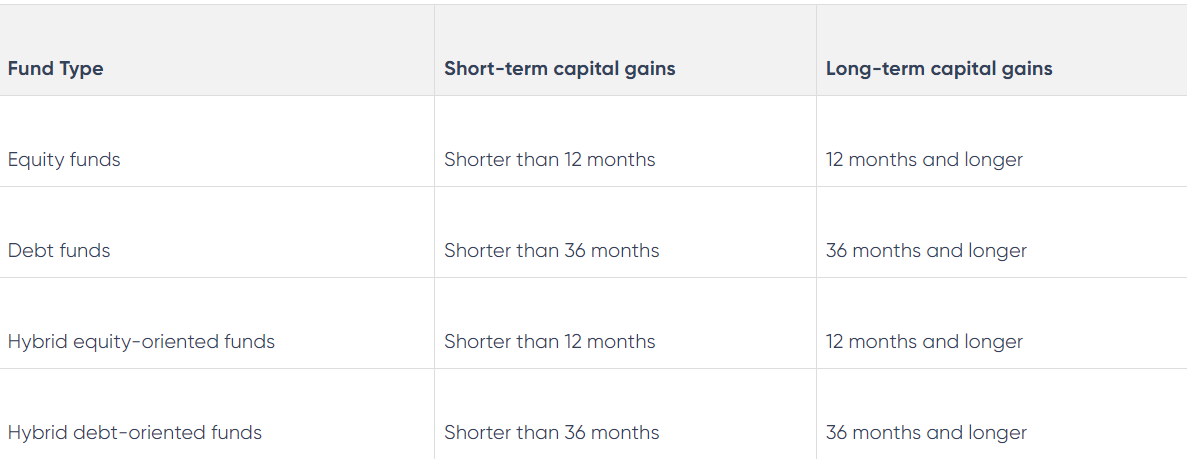Click Hybrid equity-oriented long-term period text
Image resolution: width=1187 pixels, height=459 pixels.
click(924, 342)
